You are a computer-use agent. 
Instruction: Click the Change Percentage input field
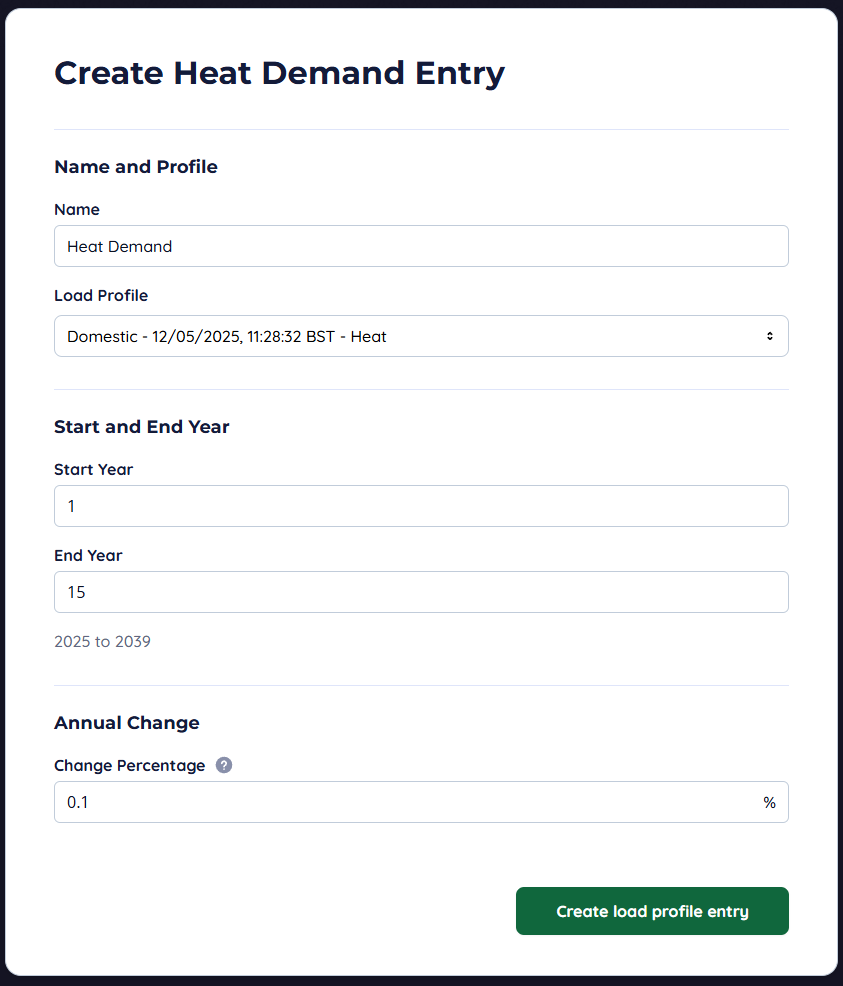tap(400, 802)
